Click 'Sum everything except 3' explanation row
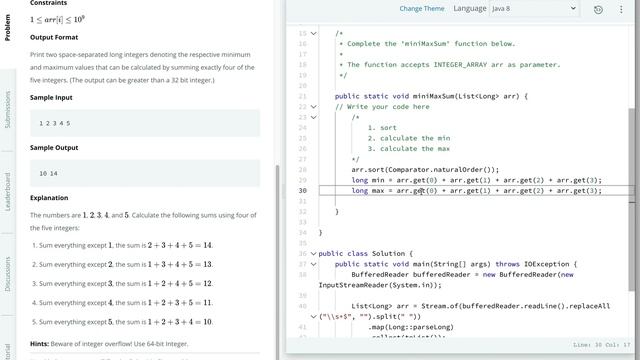Viewport: 640px width, 360px height. coord(122,283)
